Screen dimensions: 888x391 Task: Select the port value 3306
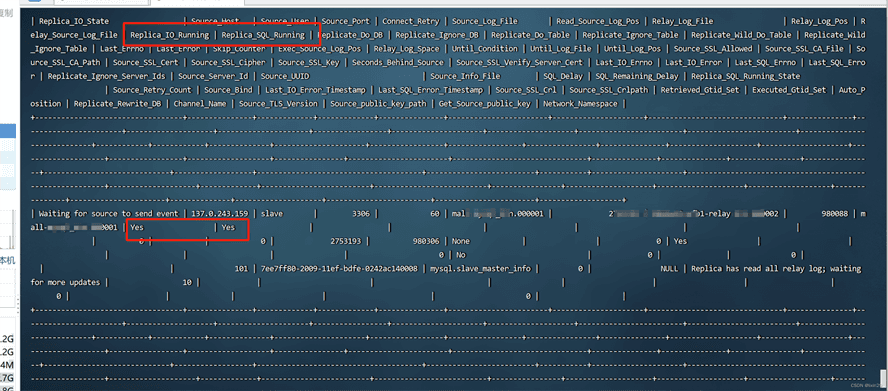pyautogui.click(x=361, y=214)
